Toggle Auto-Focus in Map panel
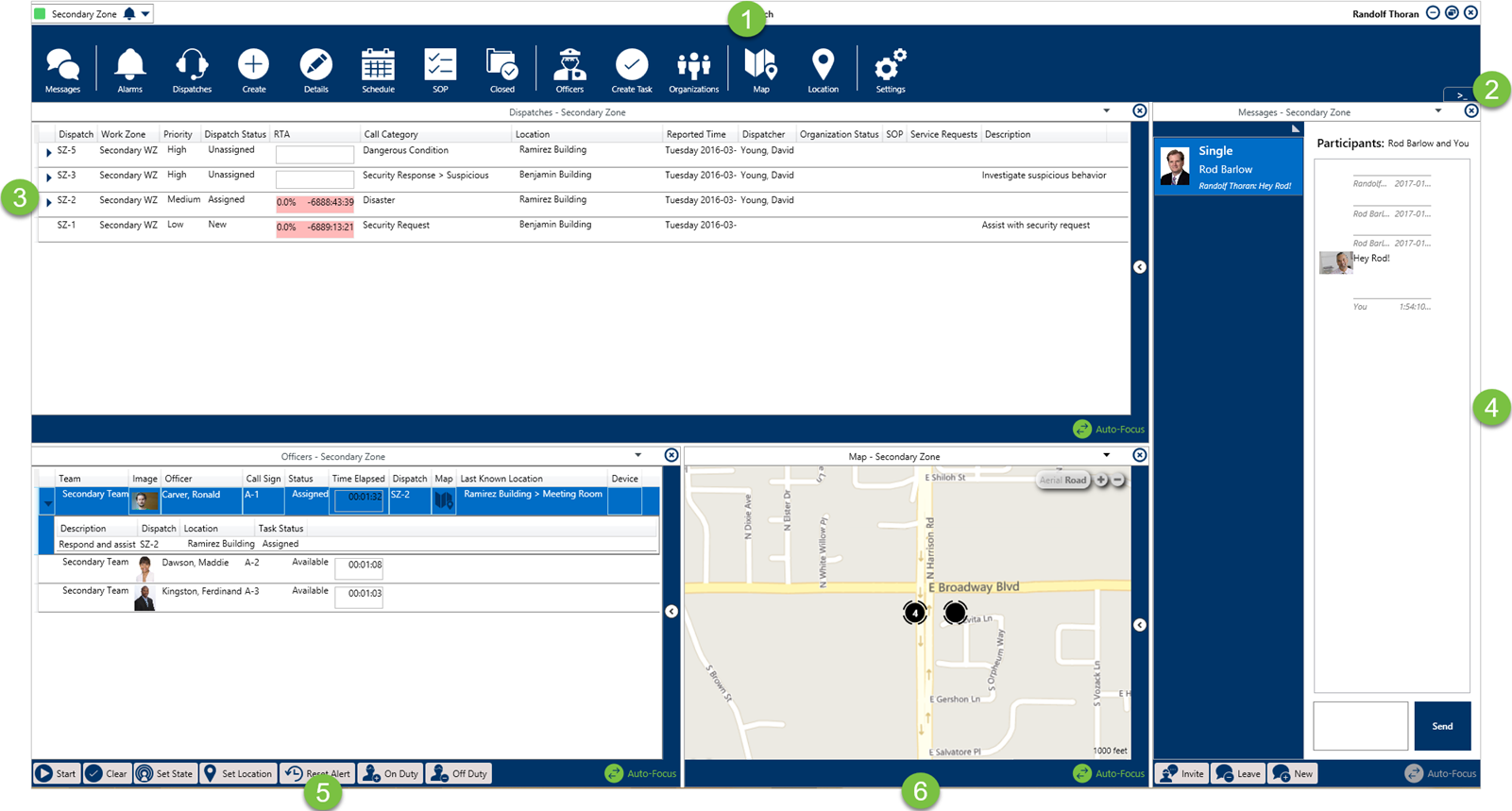Viewport: 1512px width, 811px height. pos(1109,773)
